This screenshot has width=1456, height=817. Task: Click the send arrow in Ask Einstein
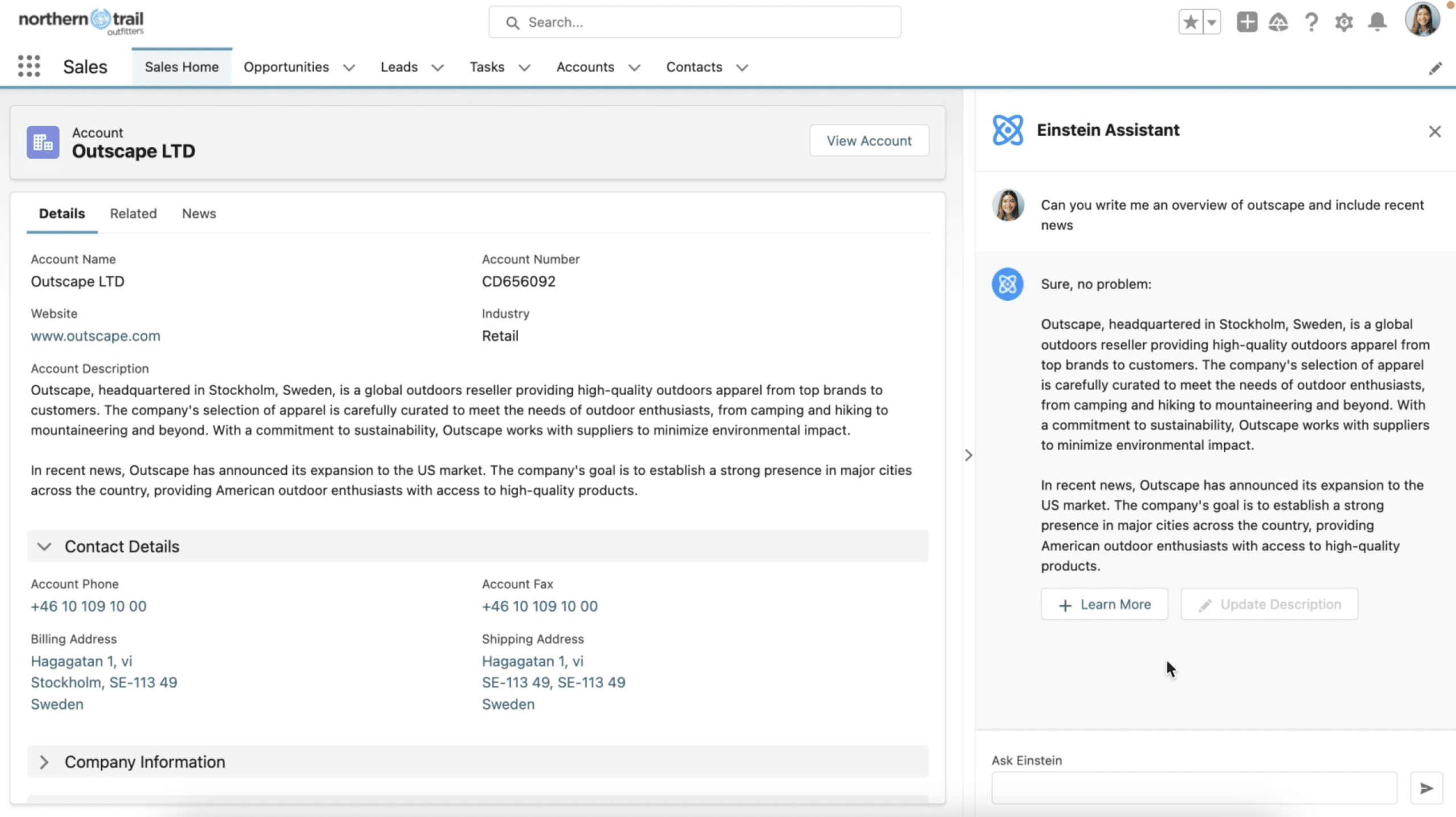(x=1426, y=788)
